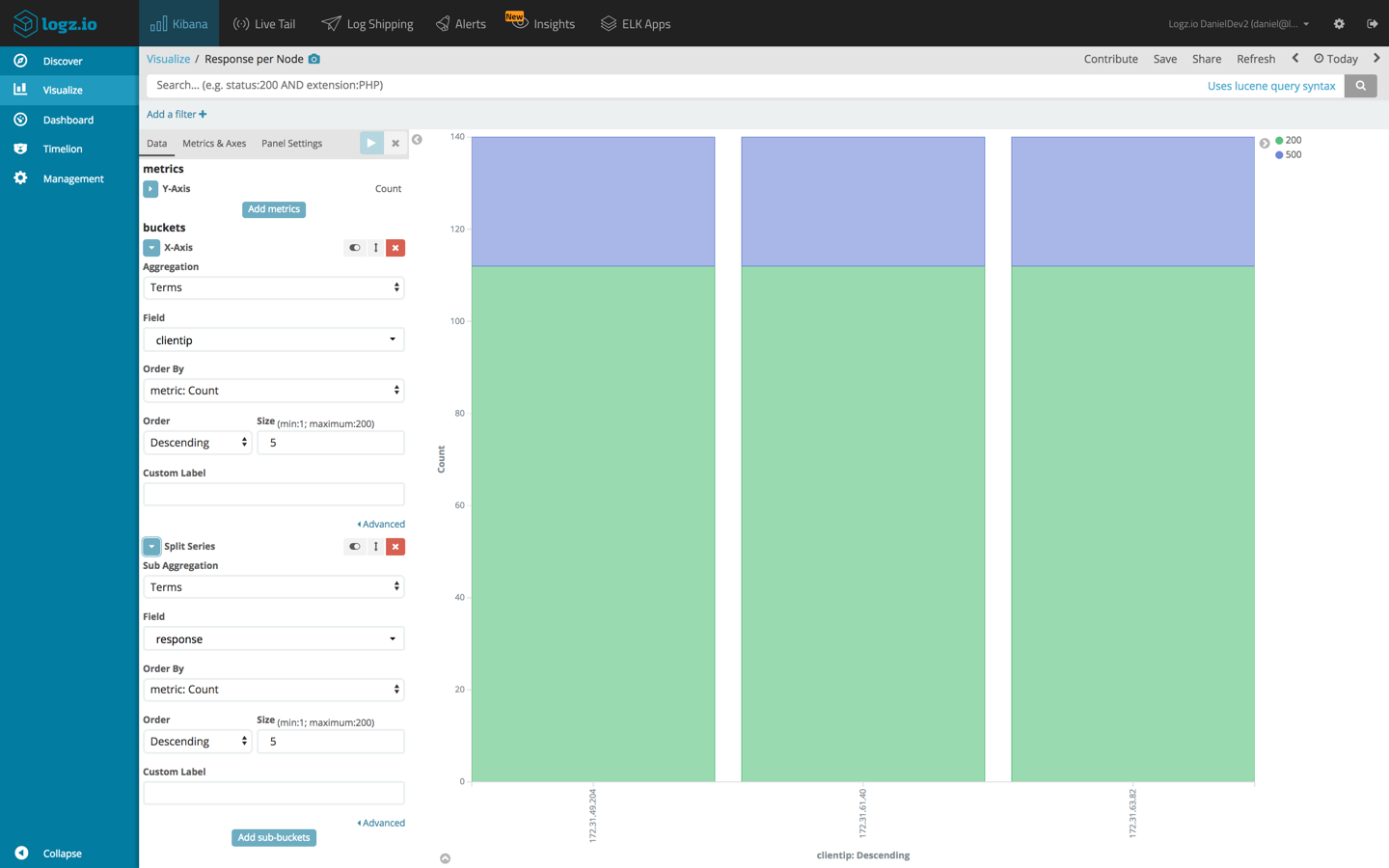1389x868 pixels.
Task: Open the Timelion icon in sidebar
Action: pyautogui.click(x=20, y=149)
